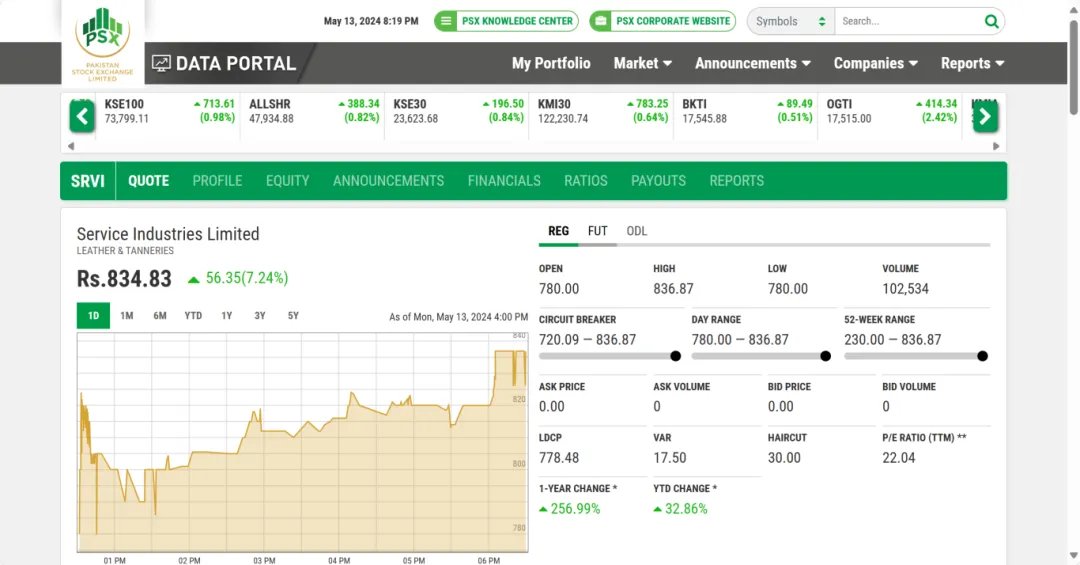Viewport: 1080px width, 565px height.
Task: Switch to the EQUITY tab
Action: pos(287,181)
